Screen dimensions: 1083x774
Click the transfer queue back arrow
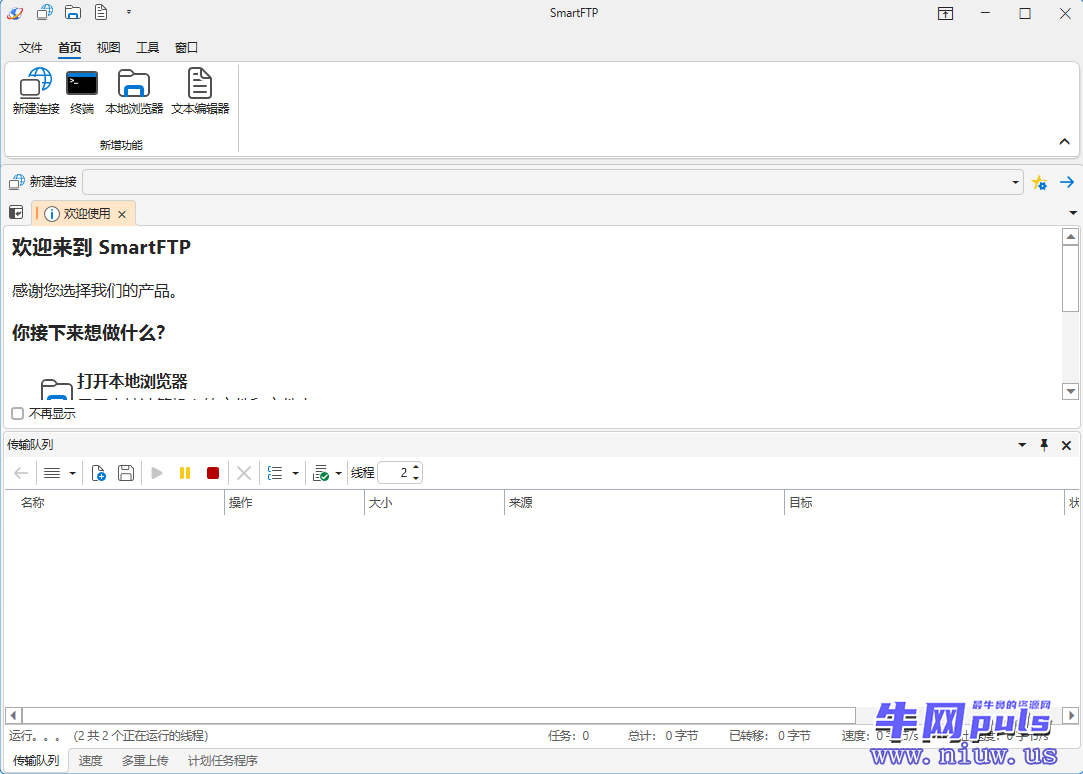[21, 473]
